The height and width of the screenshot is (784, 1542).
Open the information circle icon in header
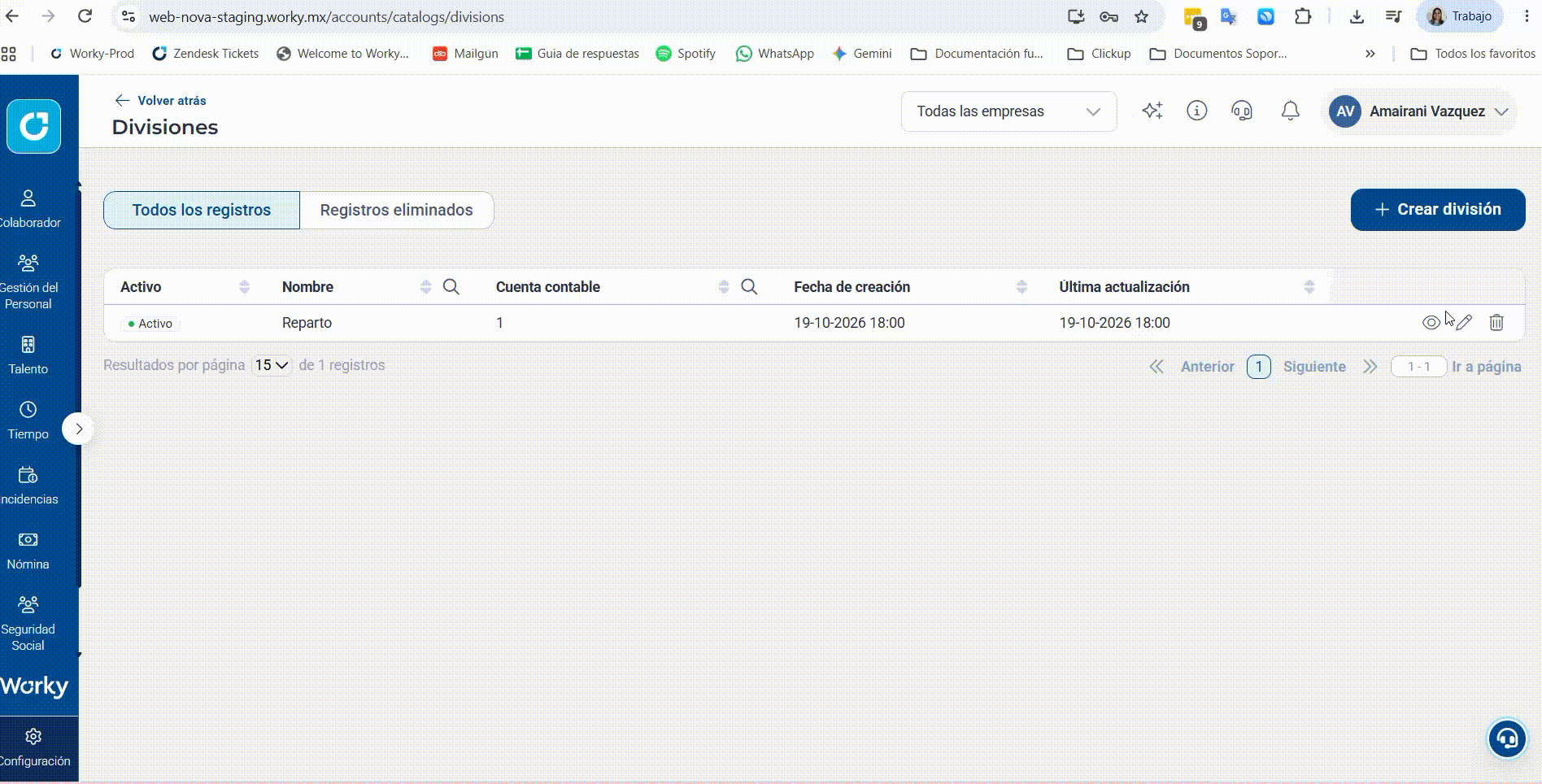[1196, 111]
